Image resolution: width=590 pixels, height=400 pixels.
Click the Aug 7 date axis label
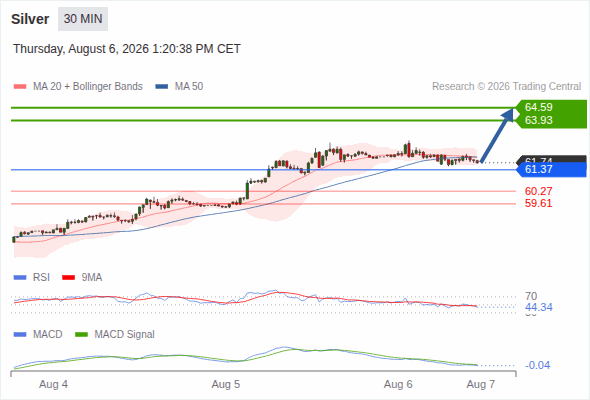click(x=481, y=384)
